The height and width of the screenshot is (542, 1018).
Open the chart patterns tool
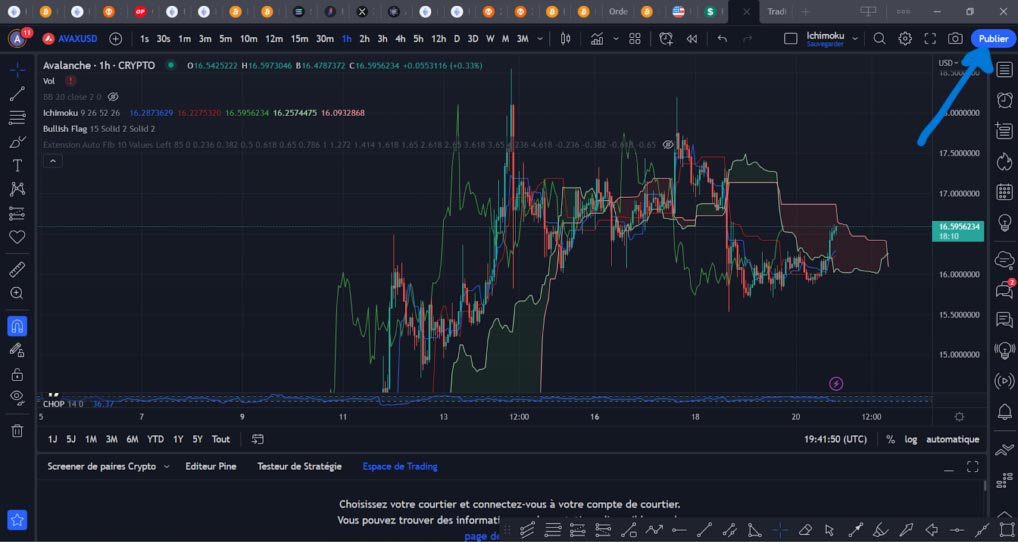17,189
